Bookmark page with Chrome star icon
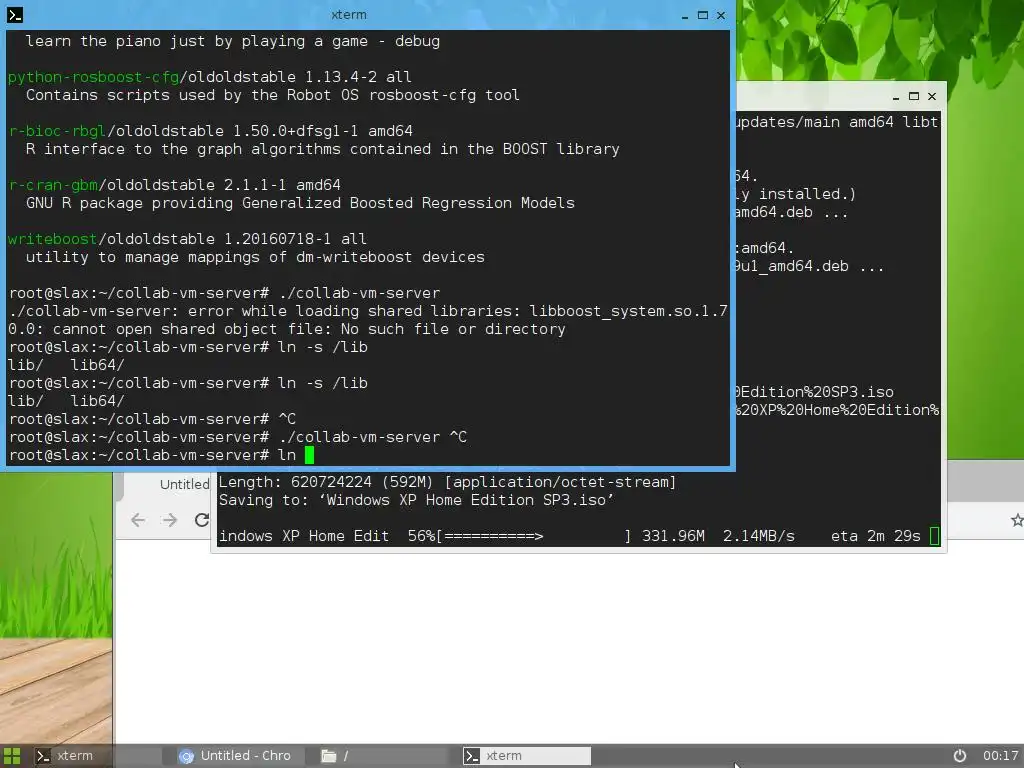This screenshot has height=768, width=1024. pyautogui.click(x=1016, y=520)
